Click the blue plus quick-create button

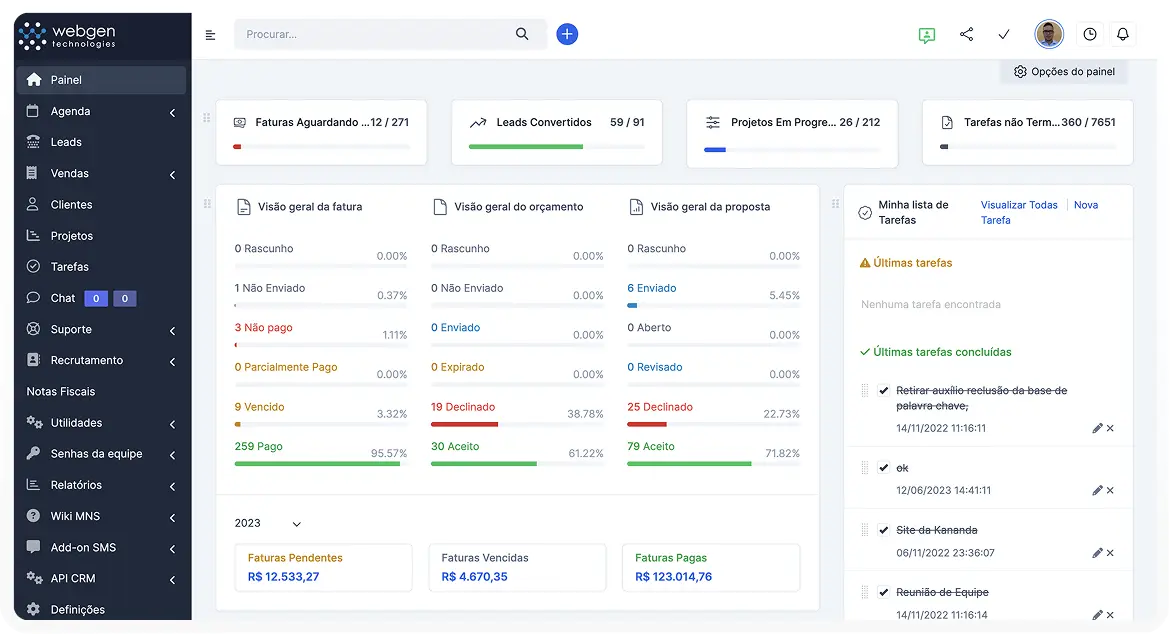[567, 34]
